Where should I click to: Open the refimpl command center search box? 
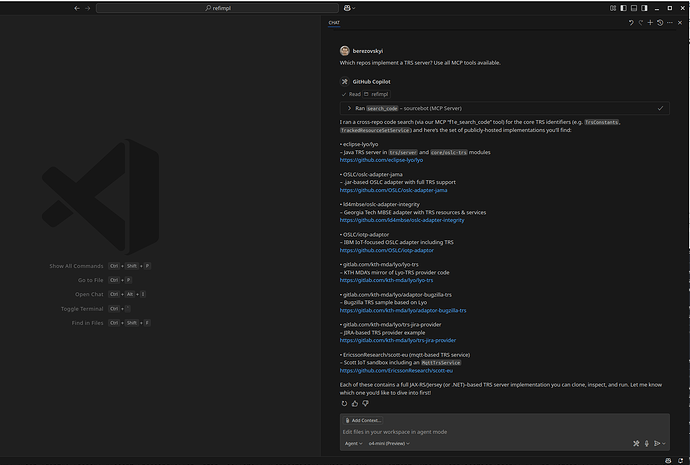pos(217,8)
